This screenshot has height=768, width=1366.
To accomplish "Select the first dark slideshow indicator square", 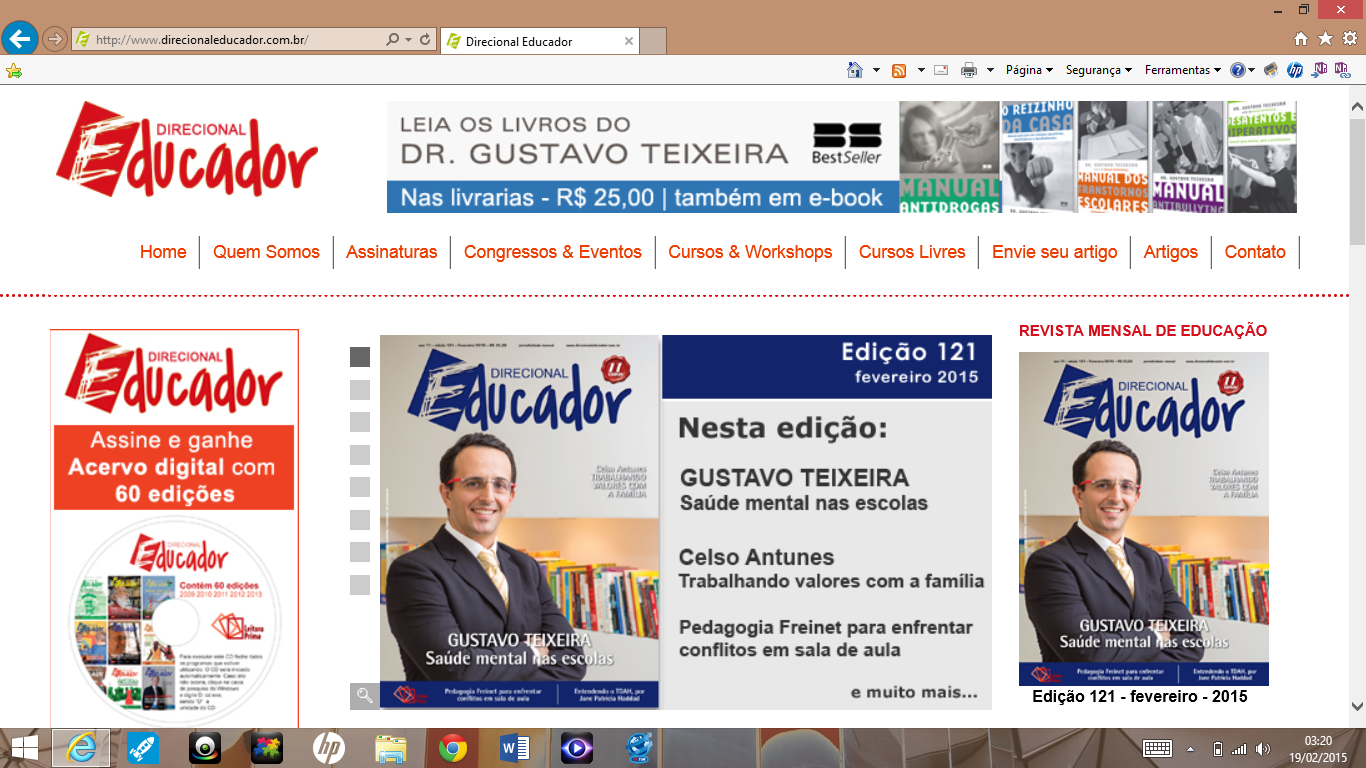I will [x=360, y=357].
